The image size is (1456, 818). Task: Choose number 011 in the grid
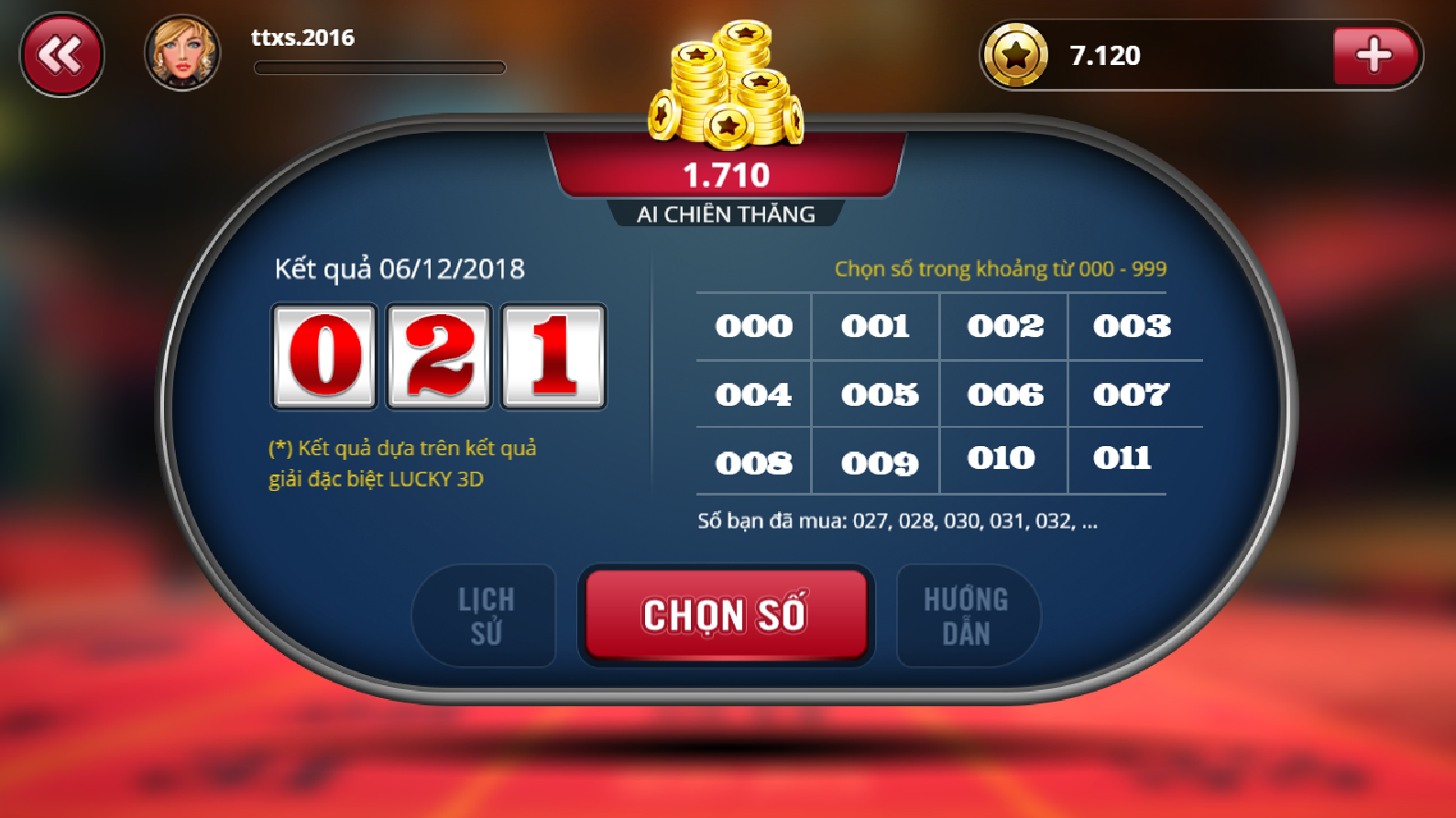[x=1122, y=458]
